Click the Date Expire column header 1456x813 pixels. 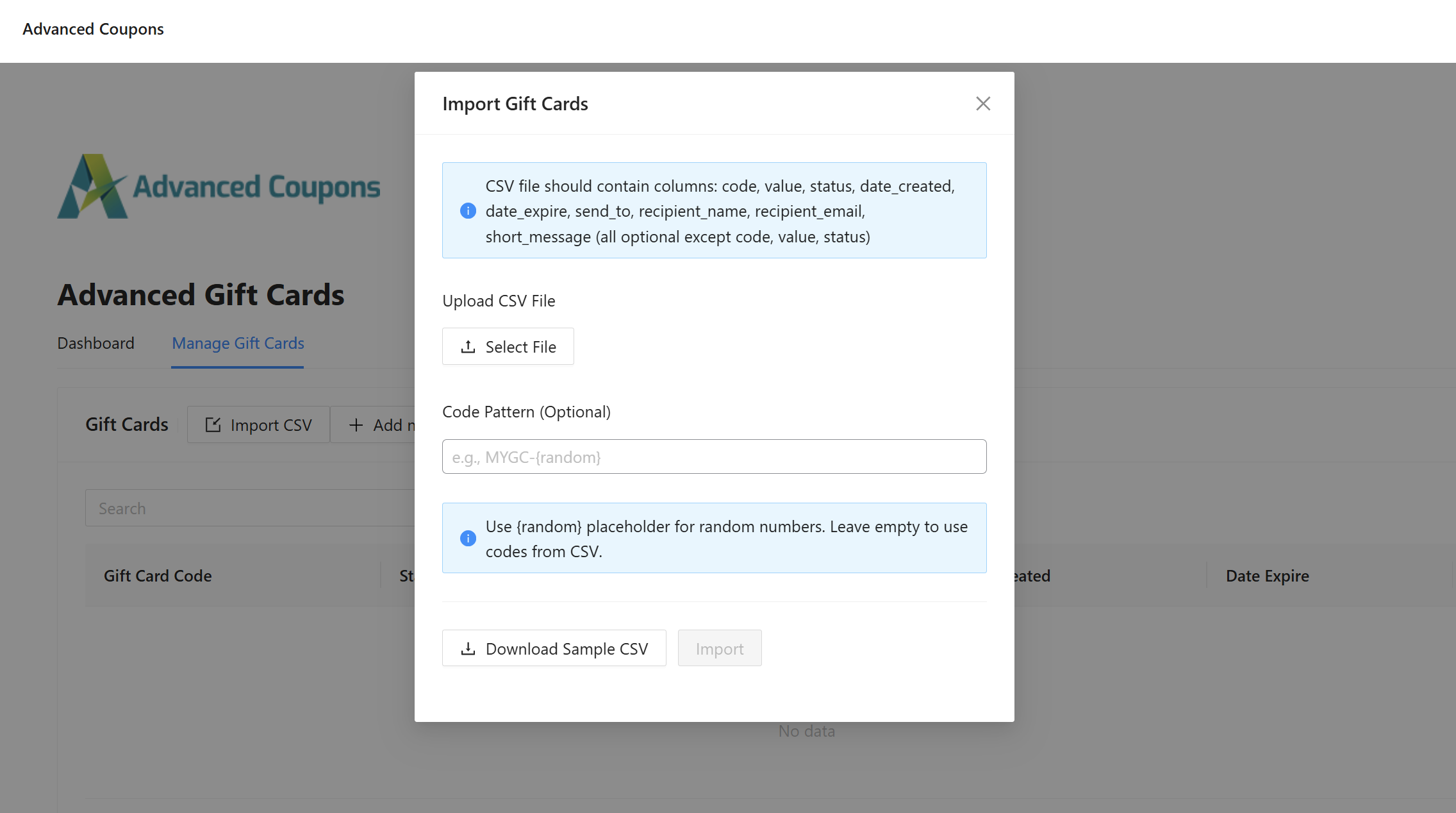coord(1267,575)
